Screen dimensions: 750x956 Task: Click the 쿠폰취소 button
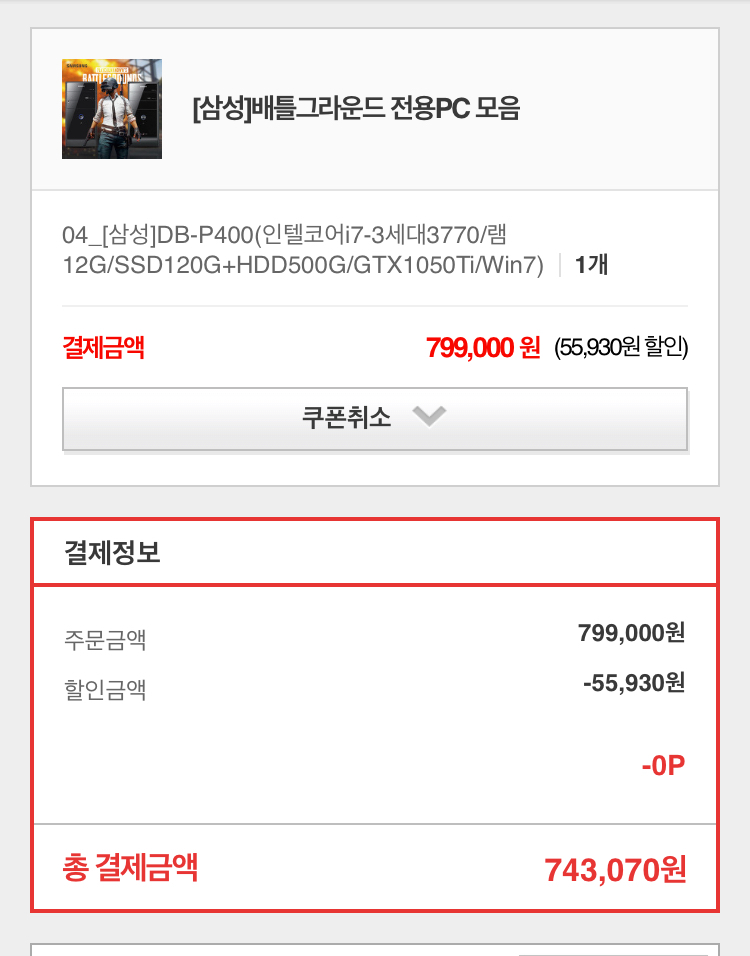pyautogui.click(x=375, y=419)
